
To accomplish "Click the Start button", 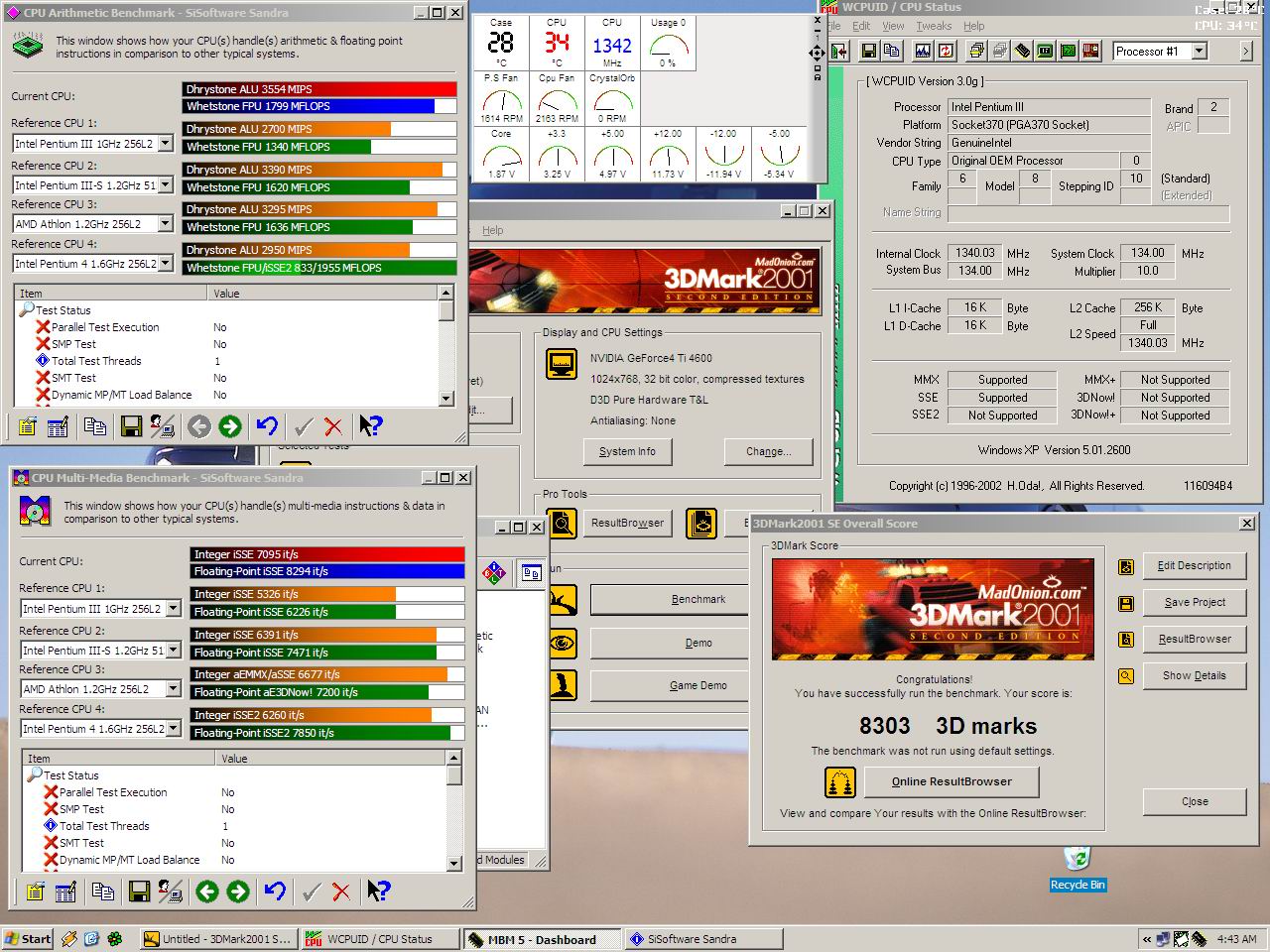I will pos(28,939).
